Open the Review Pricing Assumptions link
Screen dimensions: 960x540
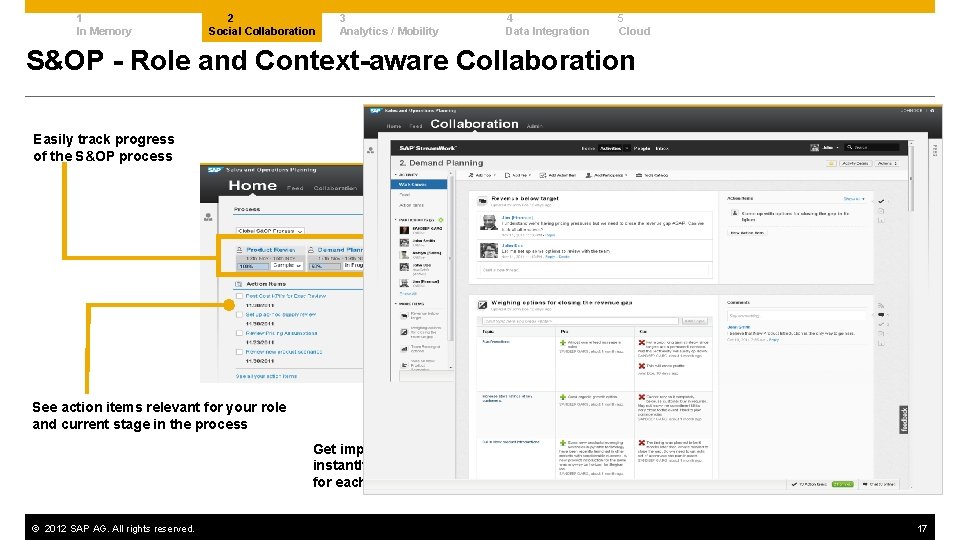click(281, 334)
